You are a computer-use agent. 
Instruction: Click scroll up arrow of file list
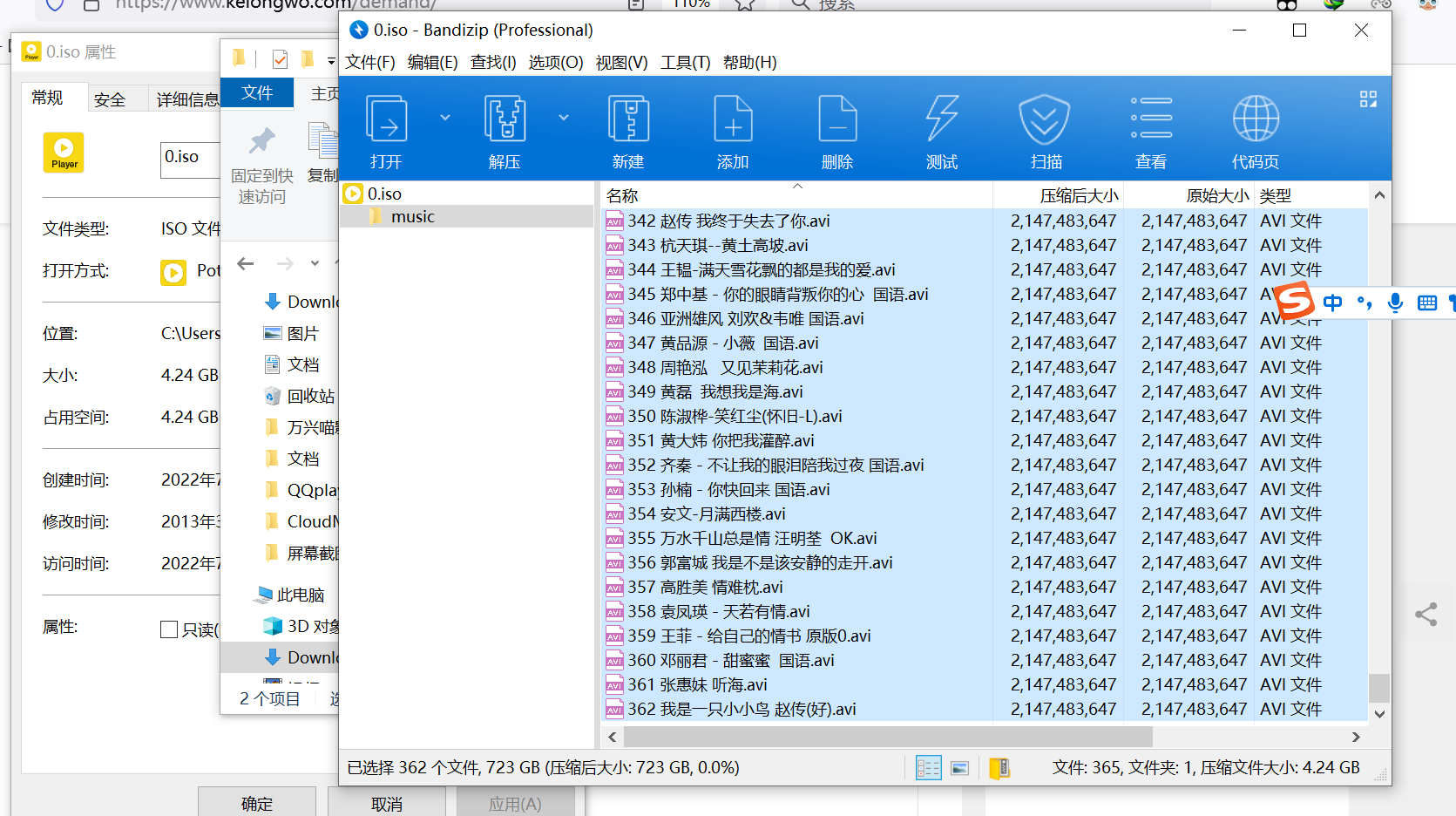pos(1379,195)
